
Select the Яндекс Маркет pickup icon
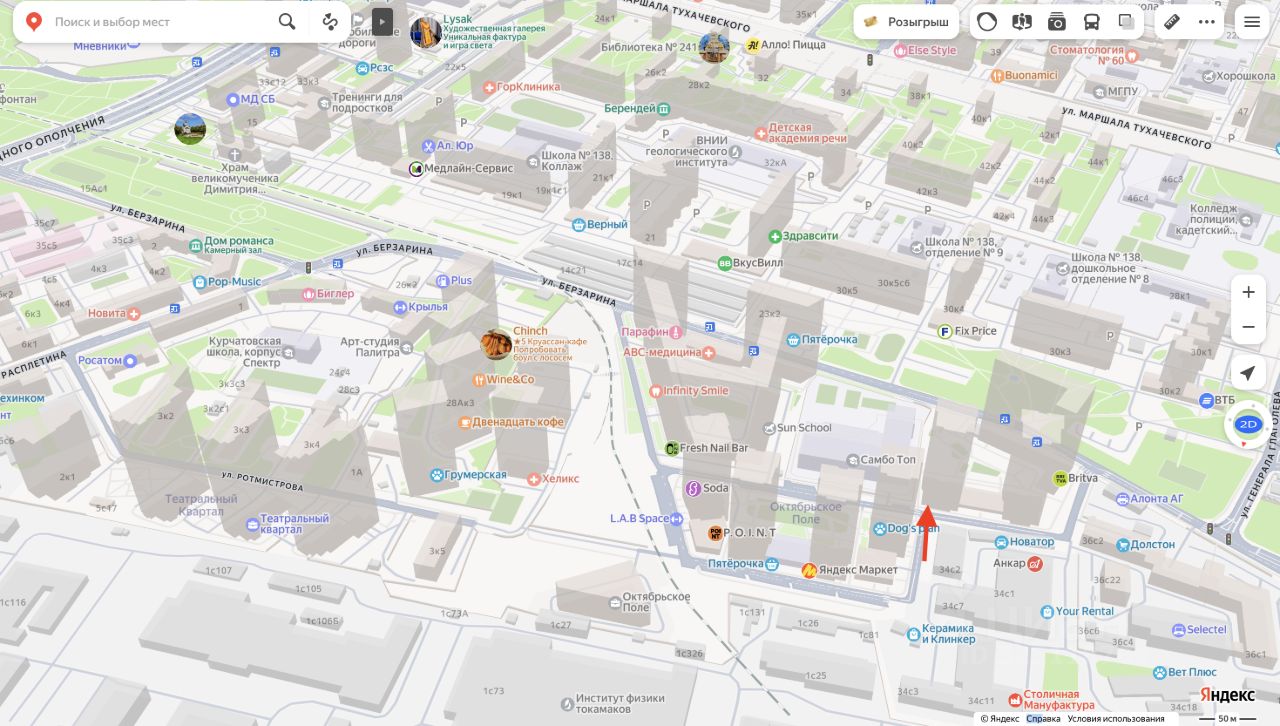point(809,570)
